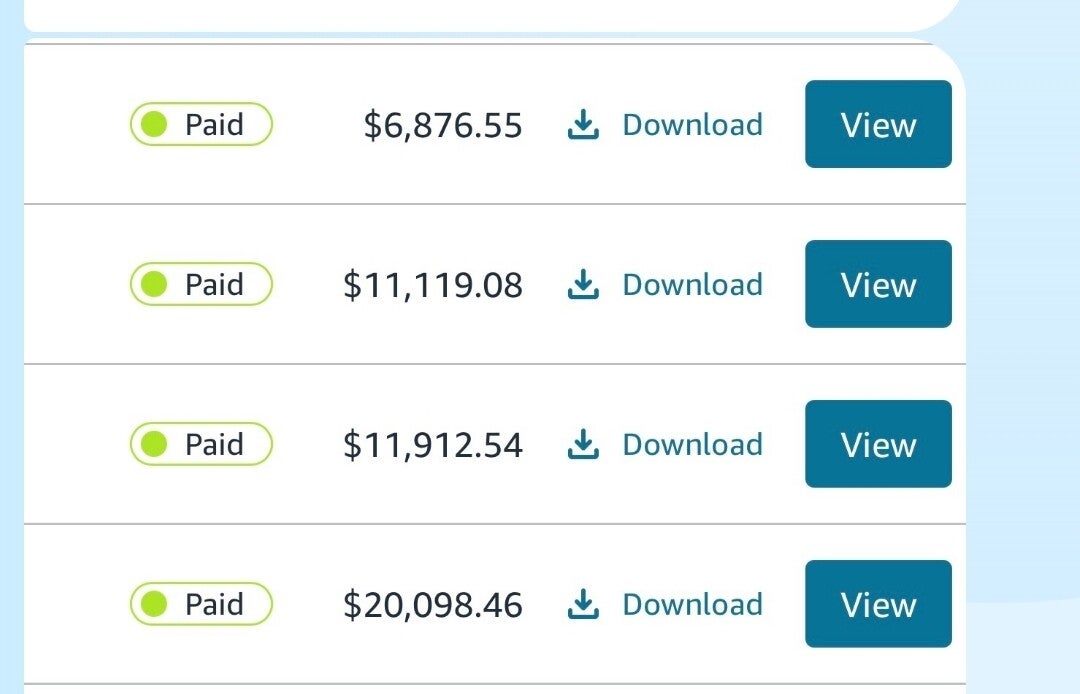Screen dimensions: 1080x694
Task: Click Paid label on $11,119.08 row
Action: click(x=214, y=285)
